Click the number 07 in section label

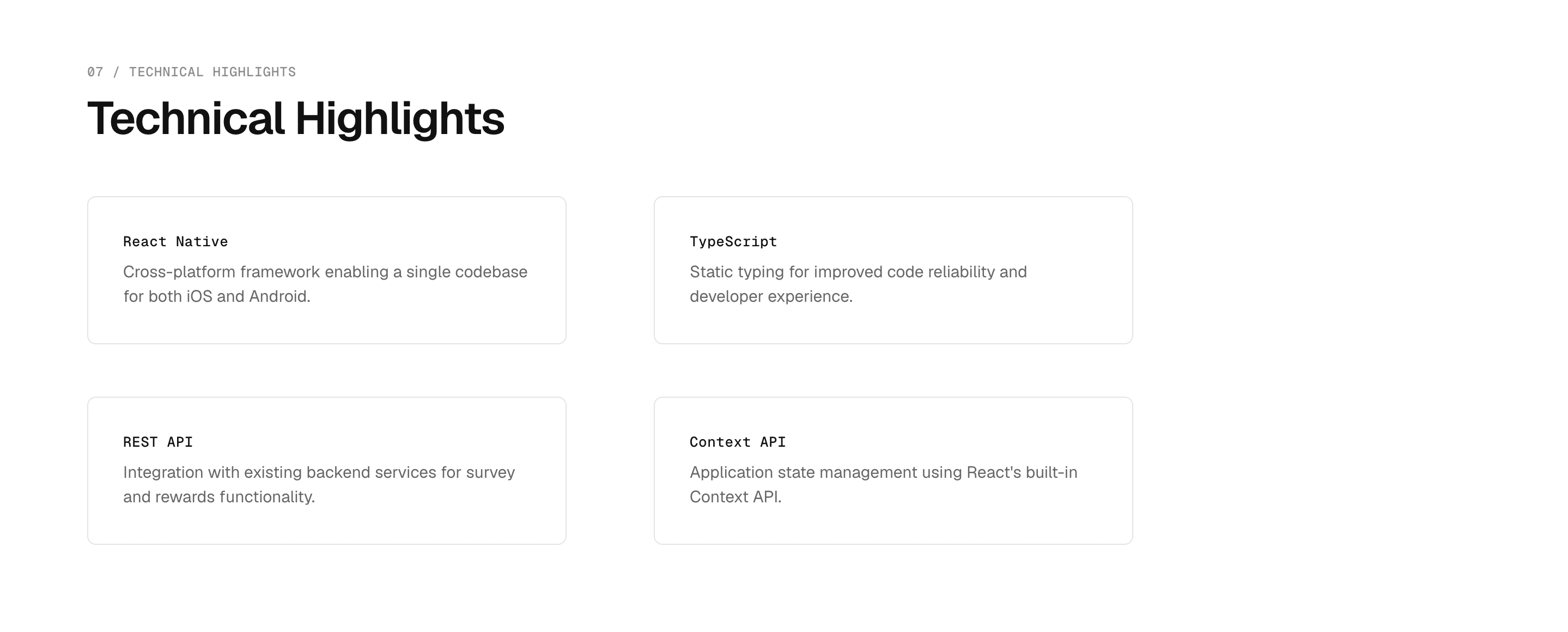(x=95, y=72)
